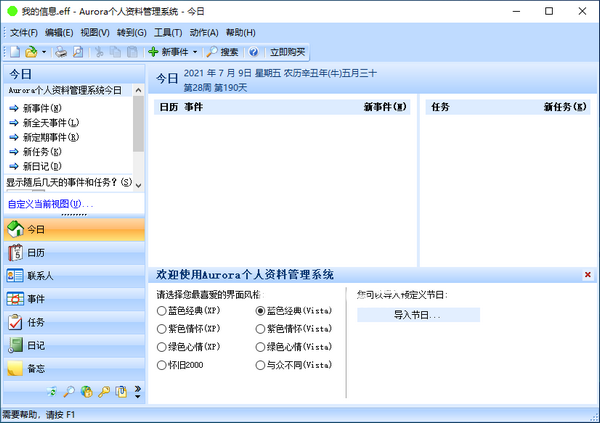This screenshot has height=423, width=600.
Task: Click the 任务 column header
Action: point(440,107)
